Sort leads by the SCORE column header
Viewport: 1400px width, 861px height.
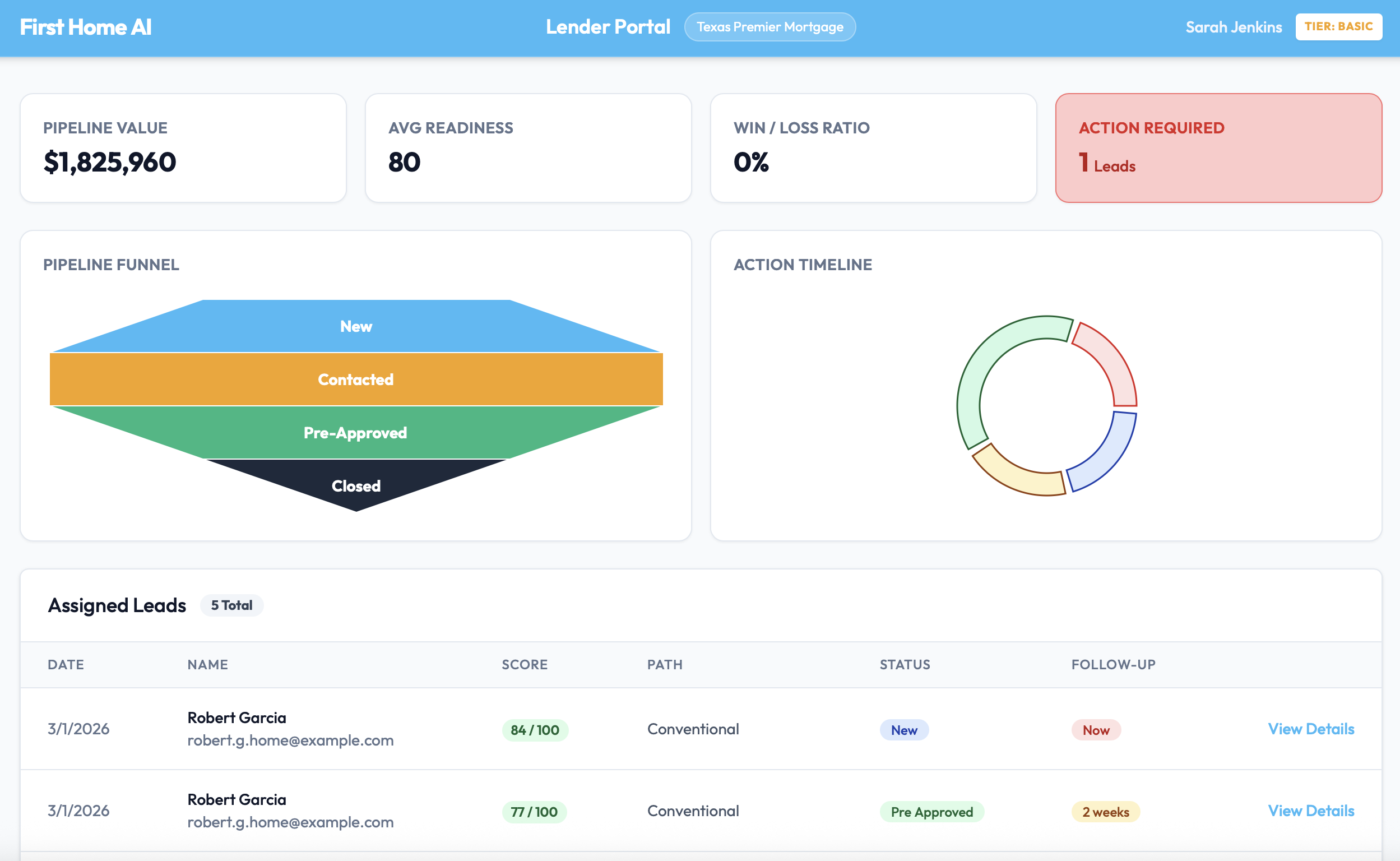525,665
